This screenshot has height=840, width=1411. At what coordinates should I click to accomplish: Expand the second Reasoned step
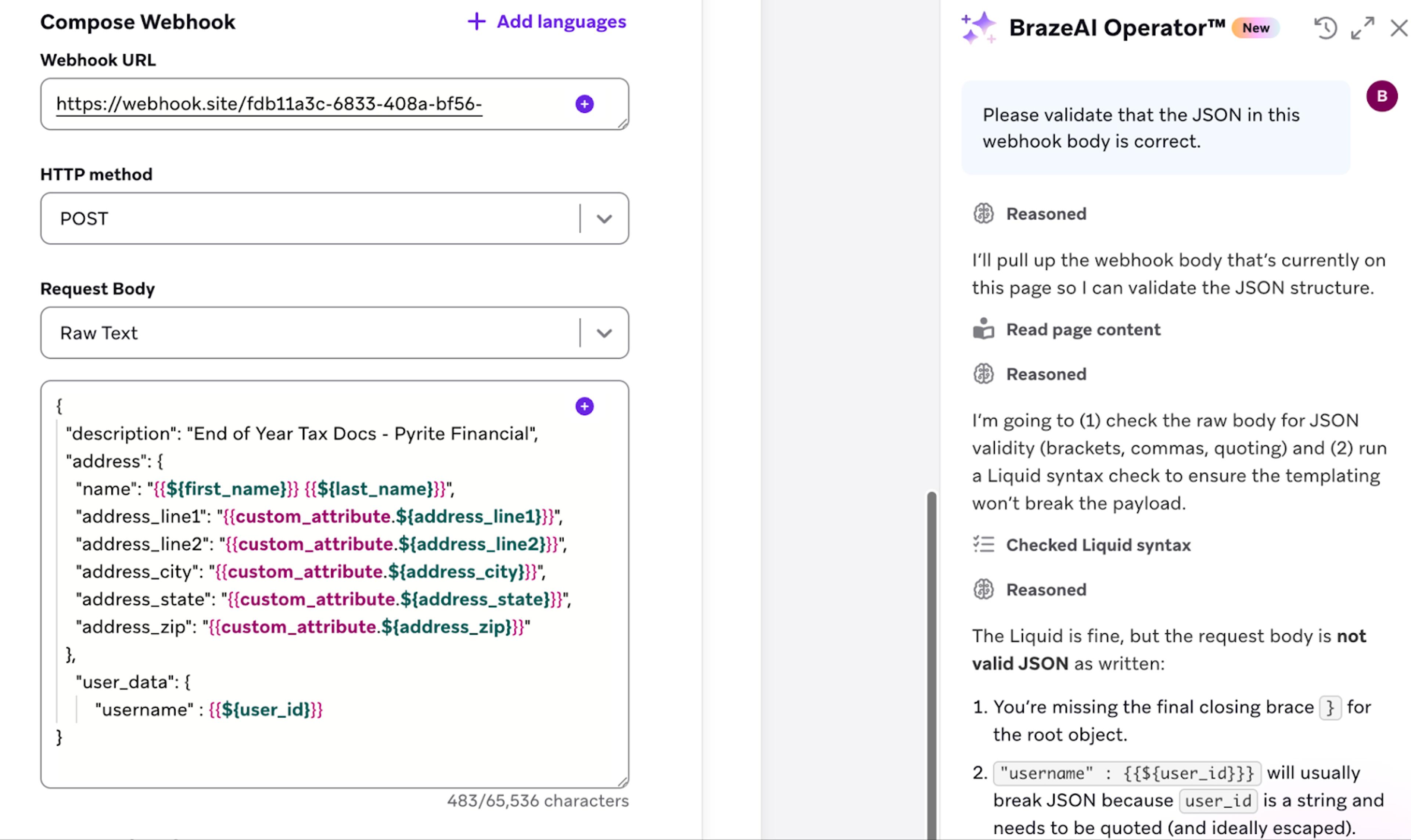(x=1046, y=374)
